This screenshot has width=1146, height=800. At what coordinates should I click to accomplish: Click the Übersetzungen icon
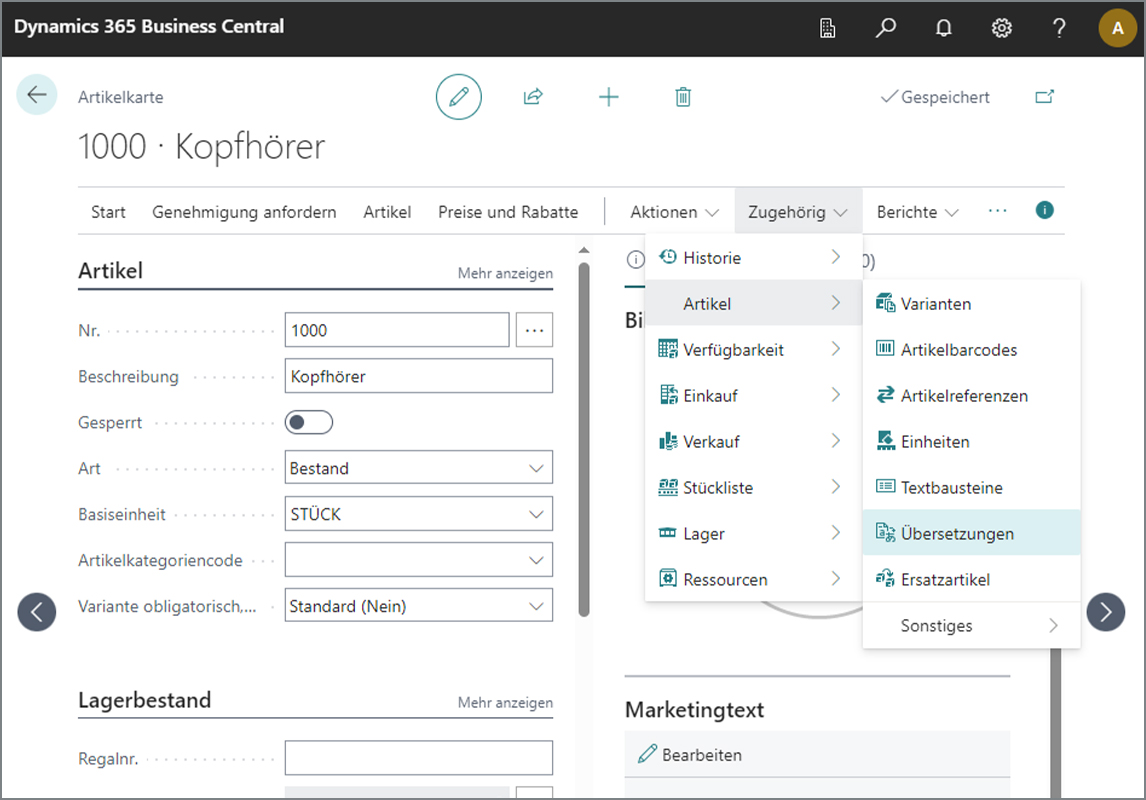(x=885, y=533)
